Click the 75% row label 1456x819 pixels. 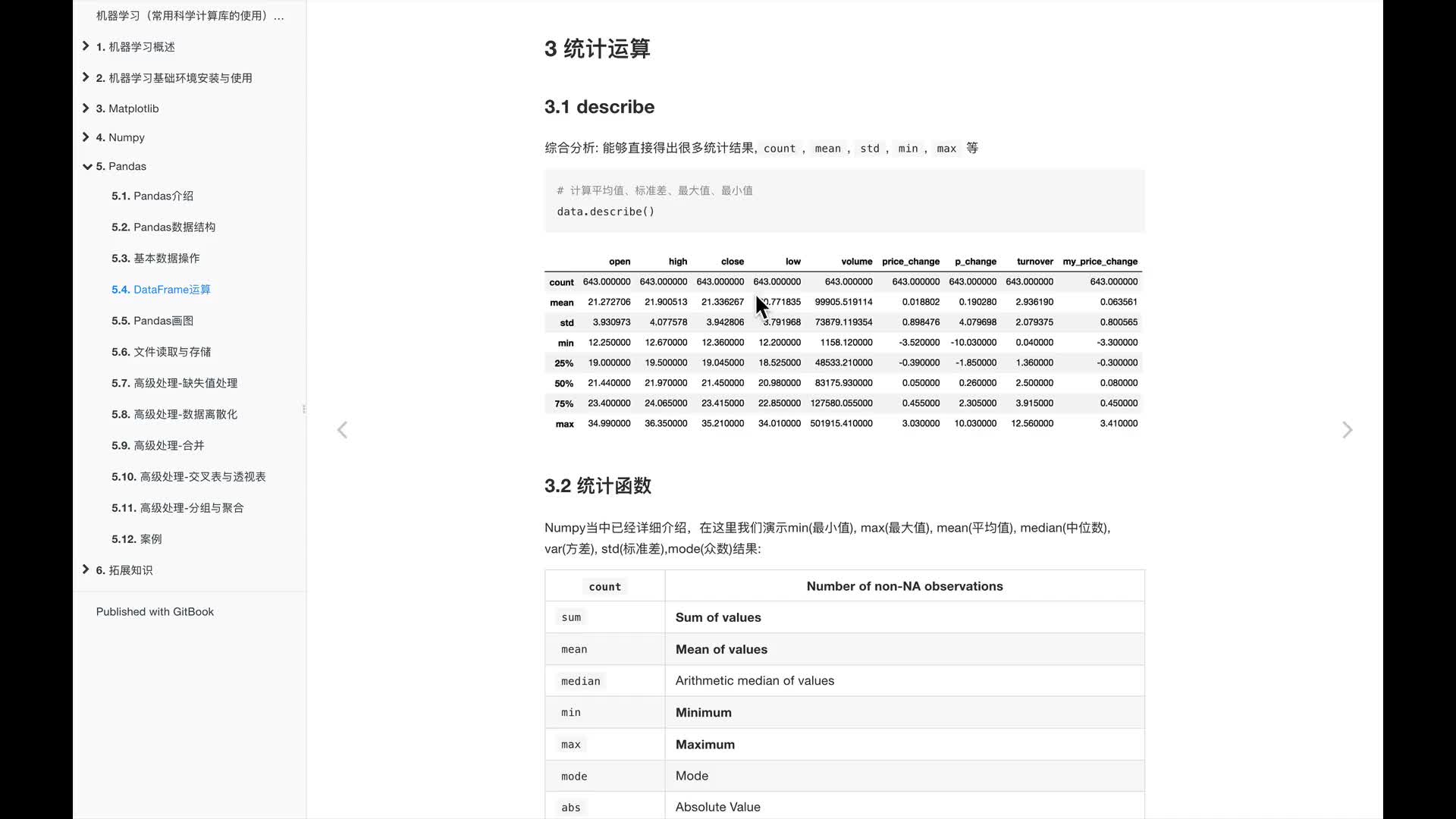click(x=563, y=404)
